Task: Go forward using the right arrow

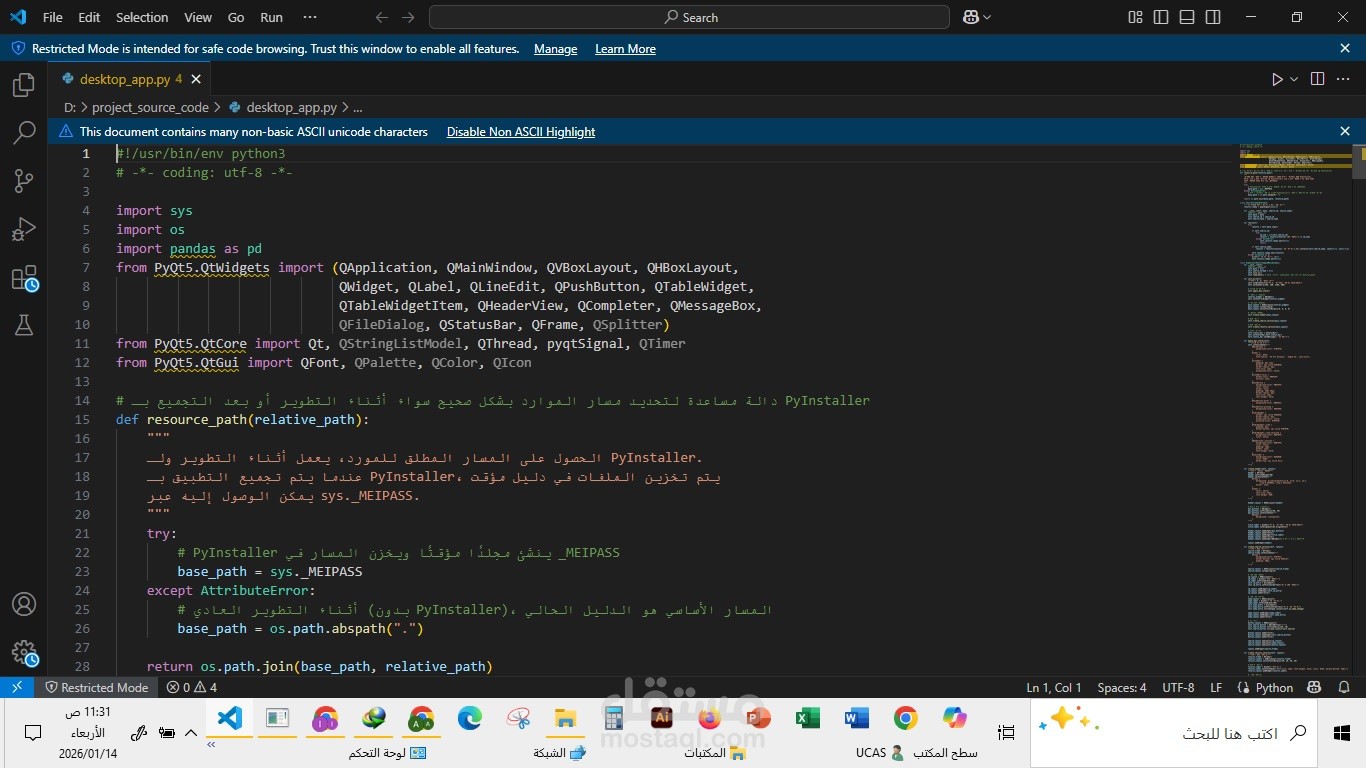Action: click(x=408, y=17)
